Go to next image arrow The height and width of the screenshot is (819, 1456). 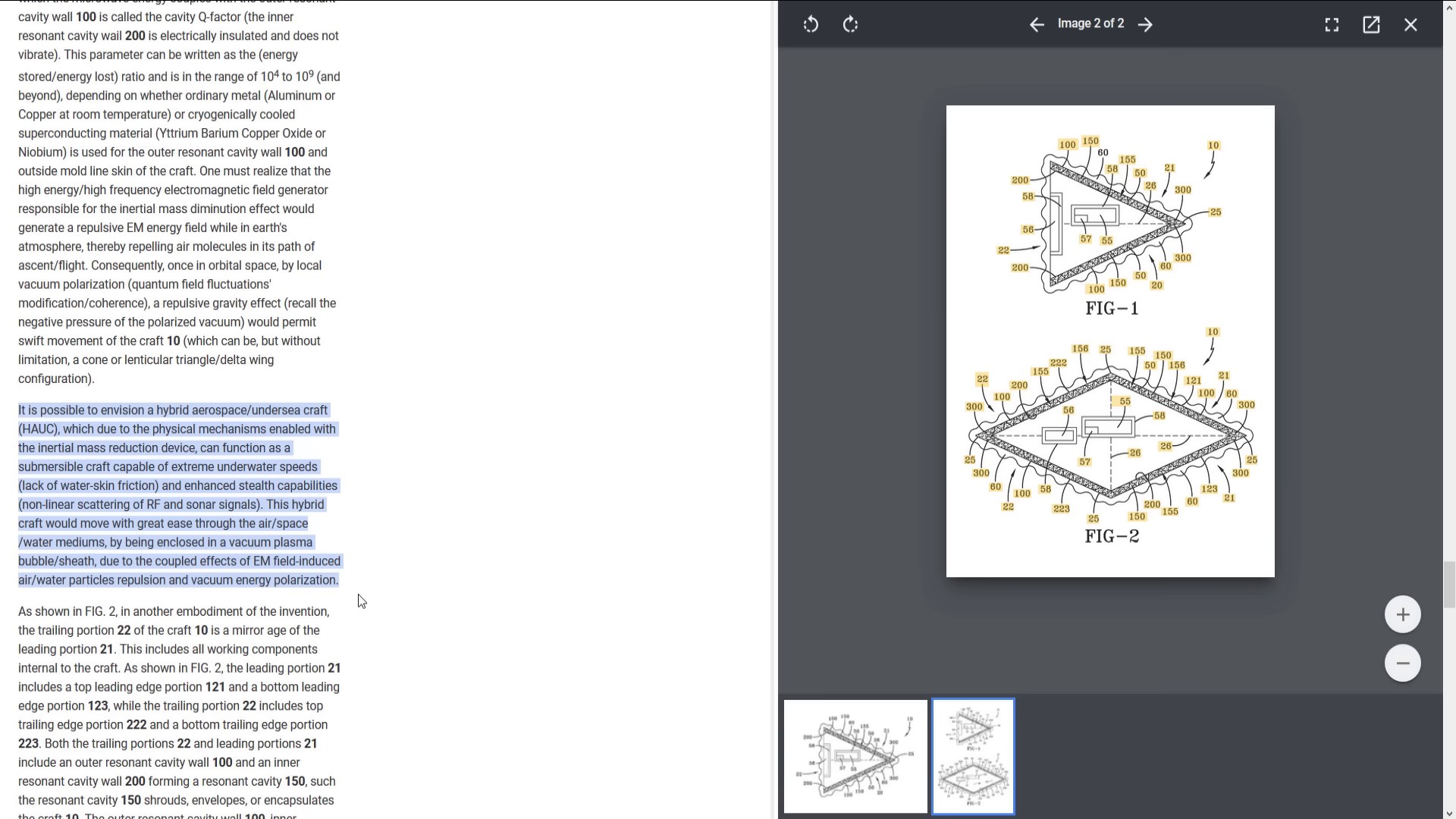(x=1146, y=24)
